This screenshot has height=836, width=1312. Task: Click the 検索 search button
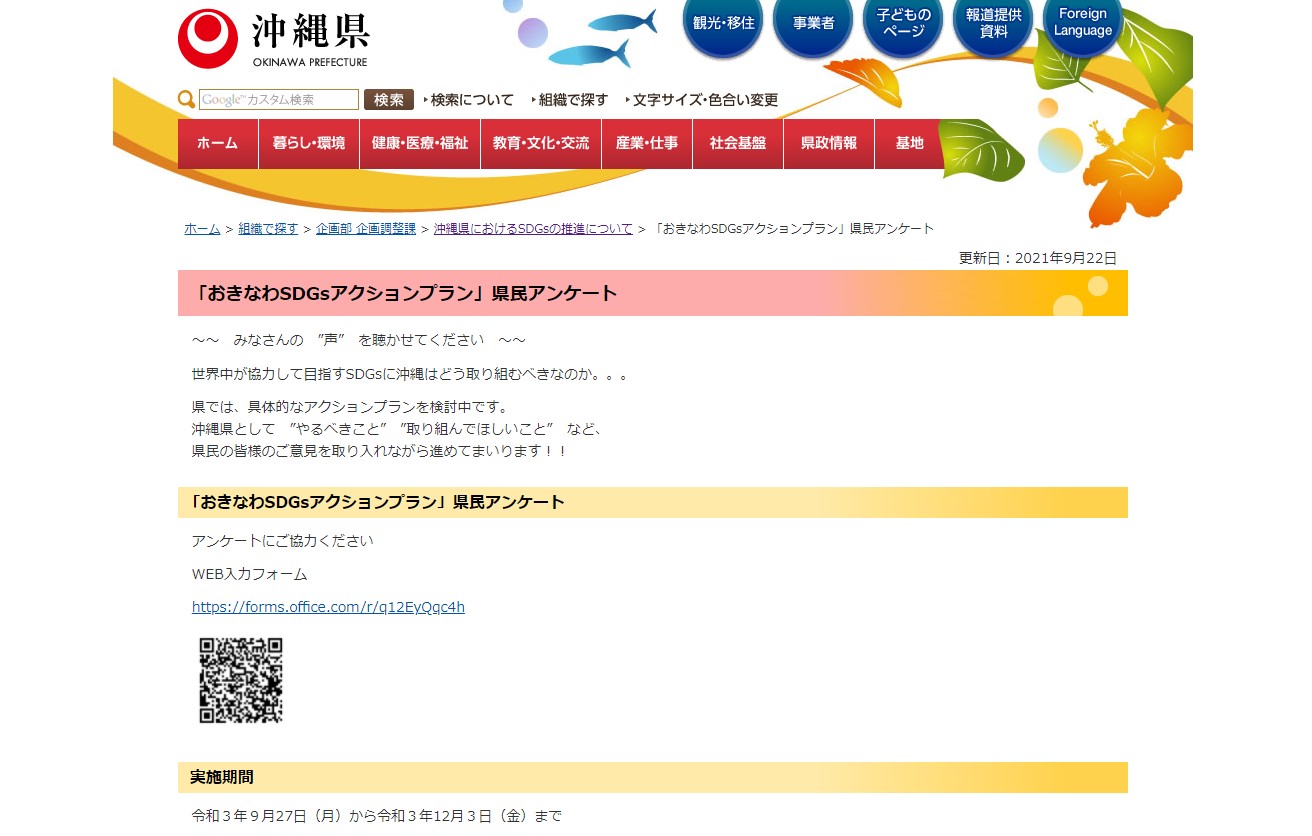point(388,99)
